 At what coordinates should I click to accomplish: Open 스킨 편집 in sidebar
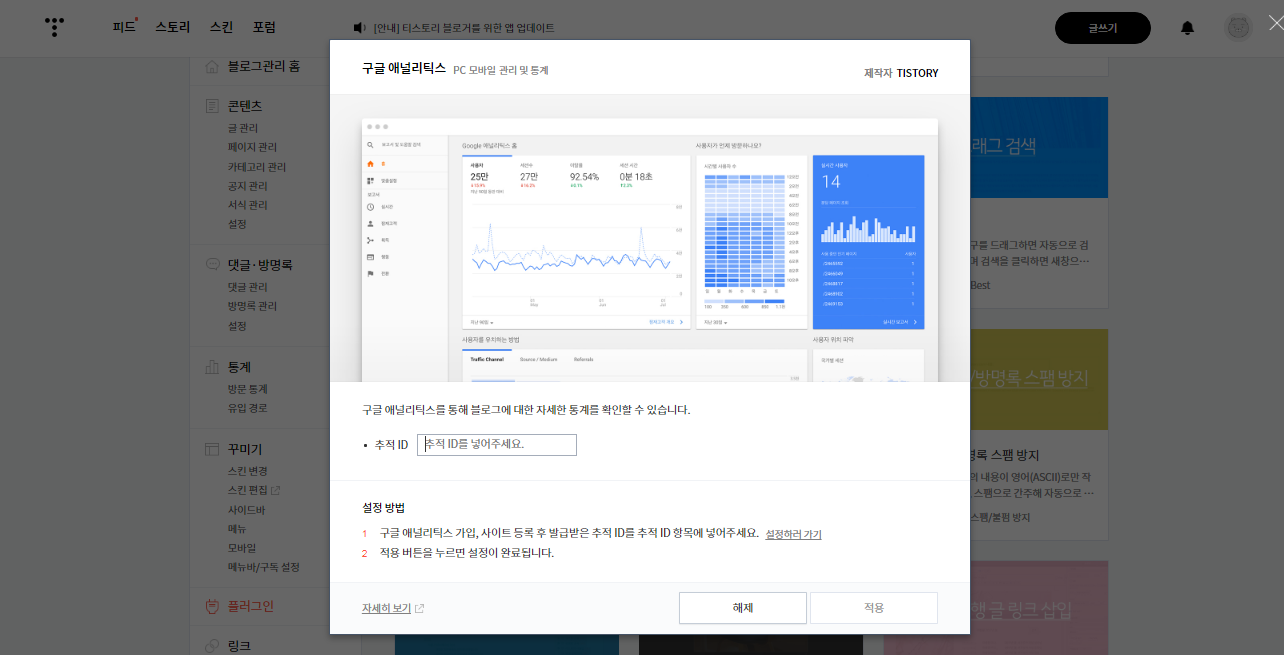247,490
